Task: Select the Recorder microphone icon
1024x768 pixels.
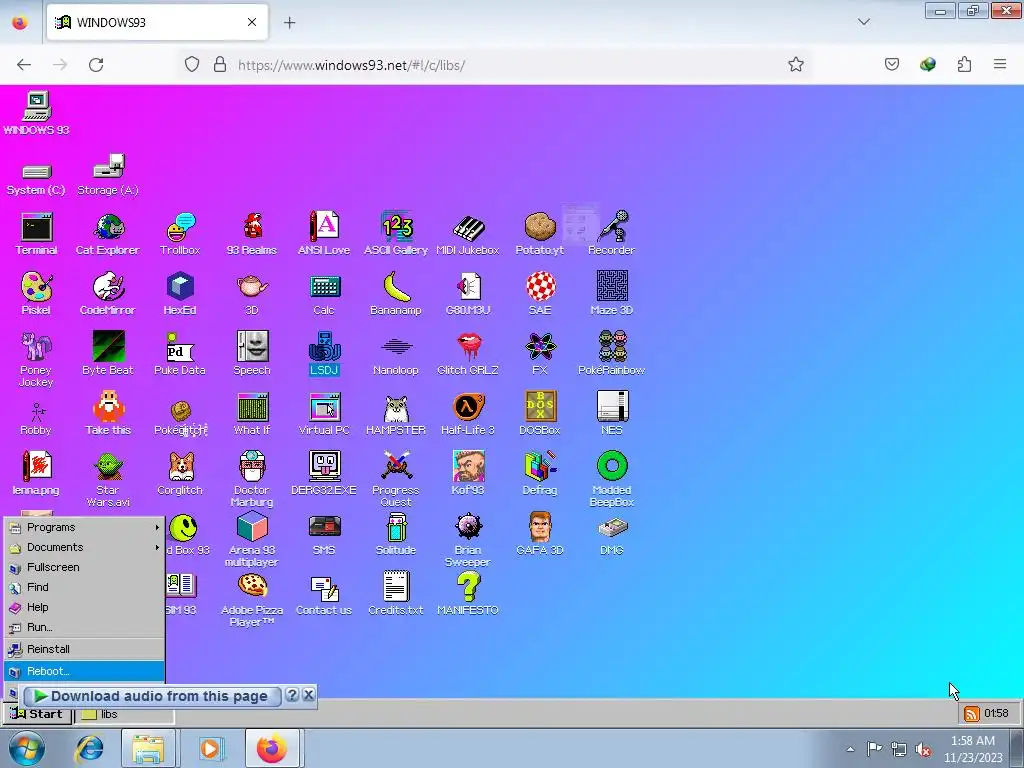Action: 611,233
